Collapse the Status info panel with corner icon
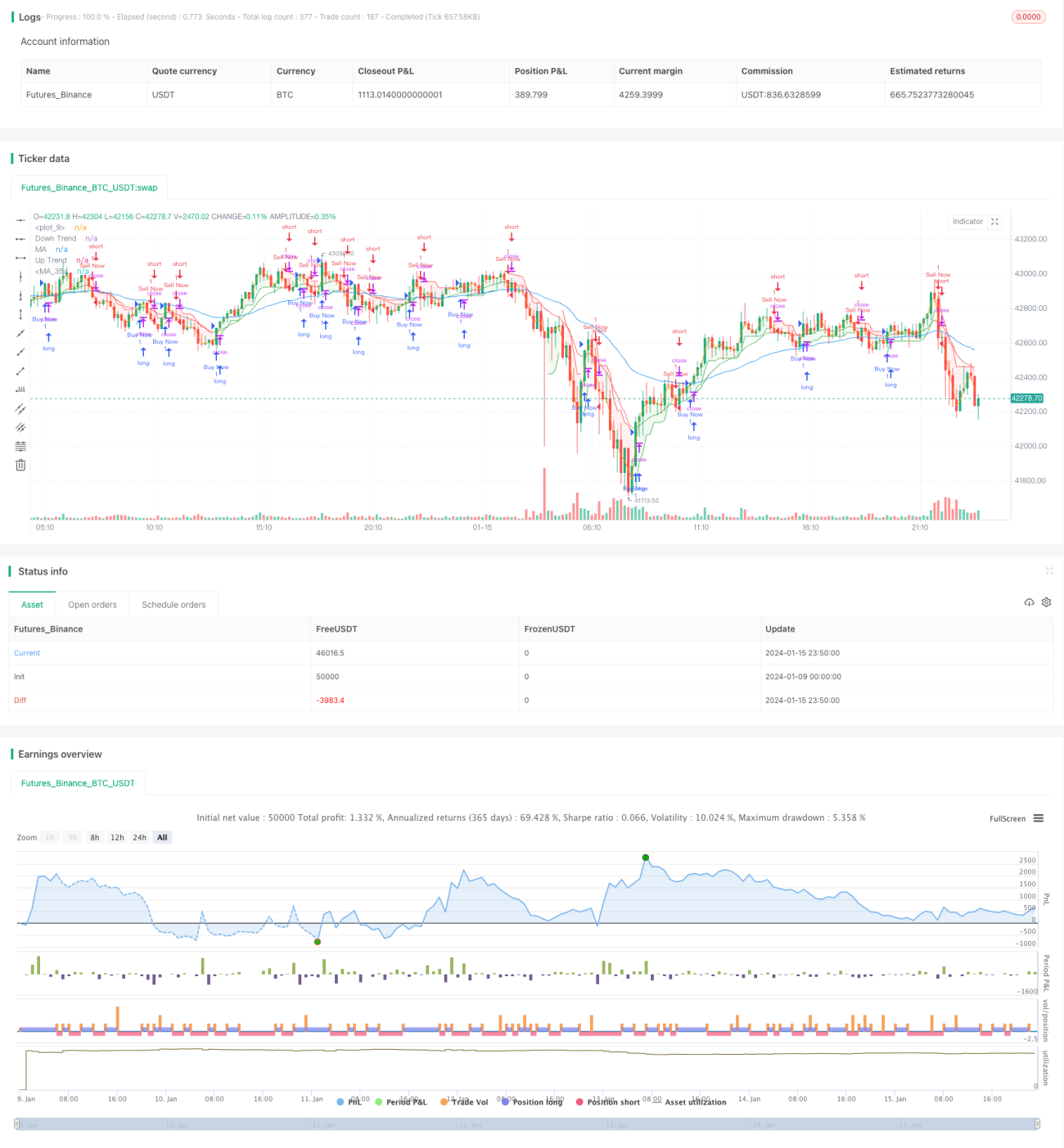The image size is (1064, 1148). [x=1049, y=570]
